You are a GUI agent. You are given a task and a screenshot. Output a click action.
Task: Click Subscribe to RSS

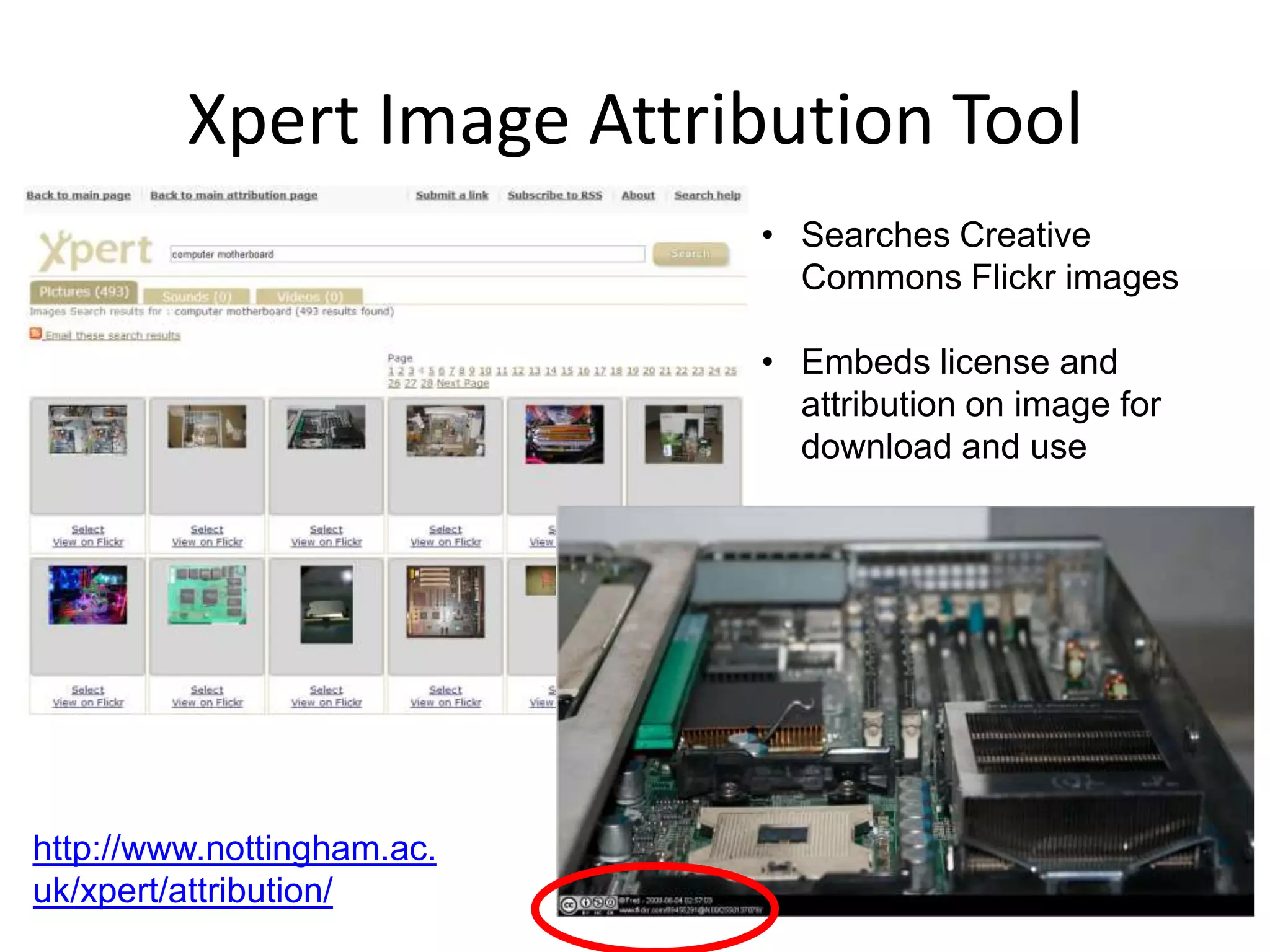pos(555,195)
